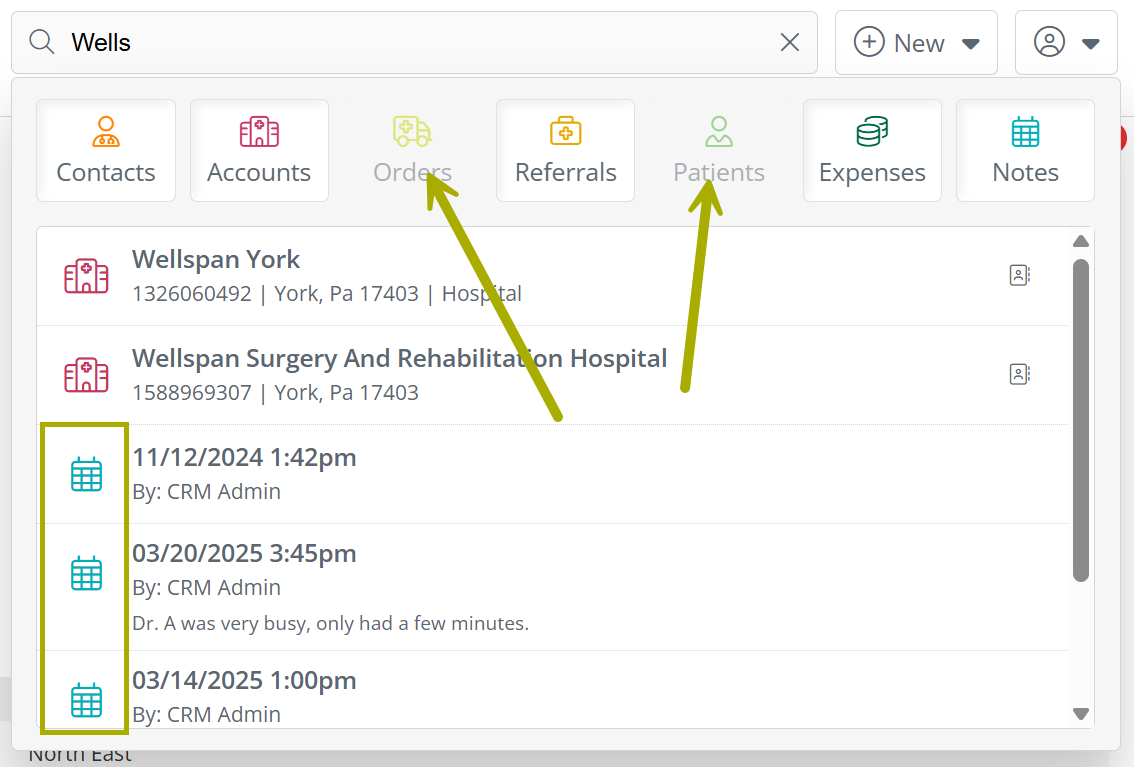Image resolution: width=1134 pixels, height=767 pixels.
Task: Click contact card icon for Wellspan York
Action: 1019,275
